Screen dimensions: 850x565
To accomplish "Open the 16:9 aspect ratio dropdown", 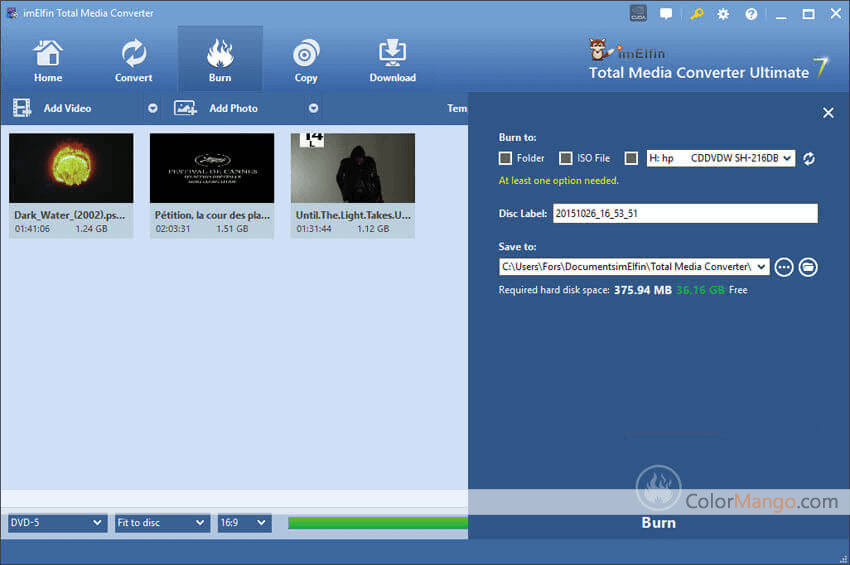I will point(244,523).
